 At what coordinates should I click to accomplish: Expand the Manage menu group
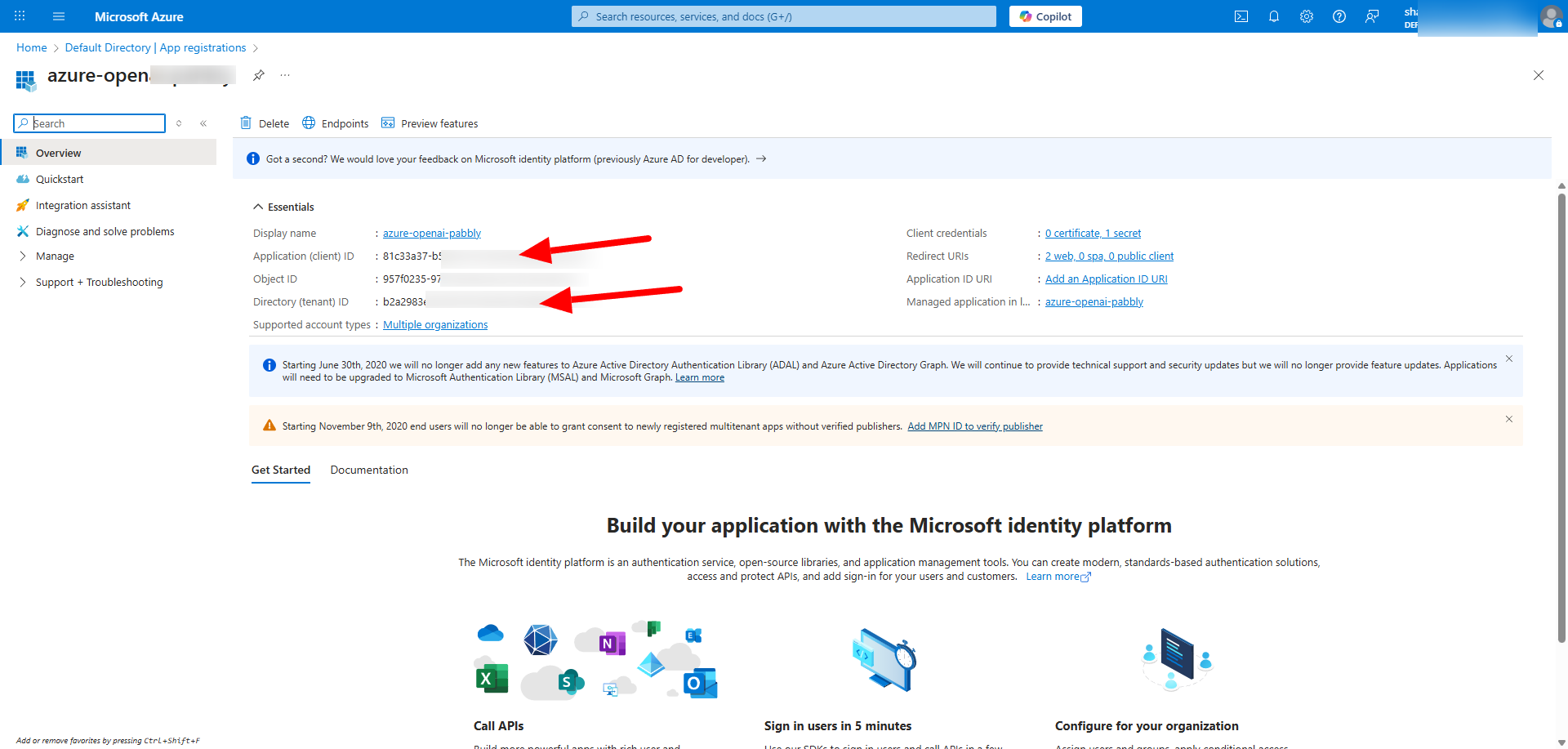55,256
